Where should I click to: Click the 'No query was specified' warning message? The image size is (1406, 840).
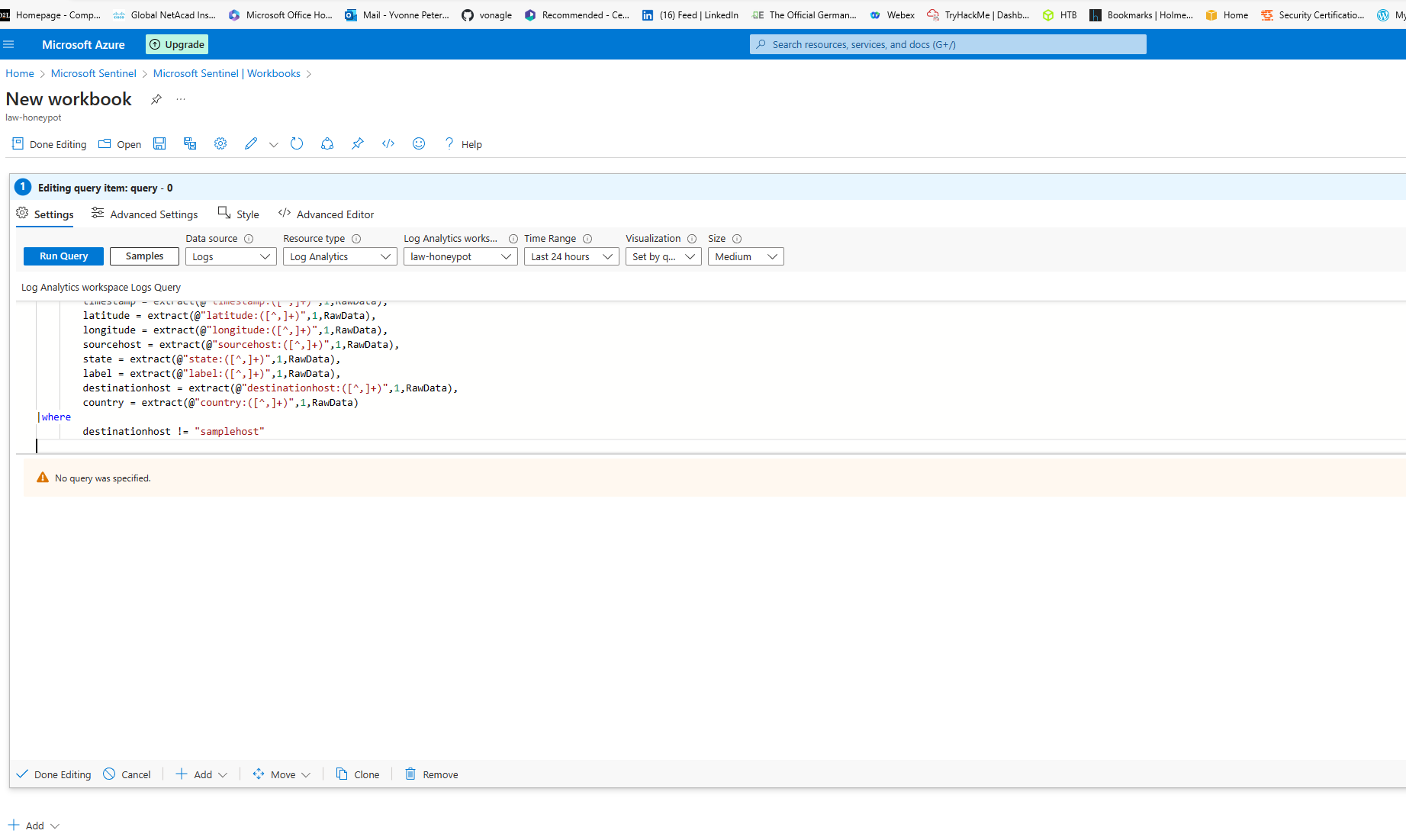click(103, 478)
